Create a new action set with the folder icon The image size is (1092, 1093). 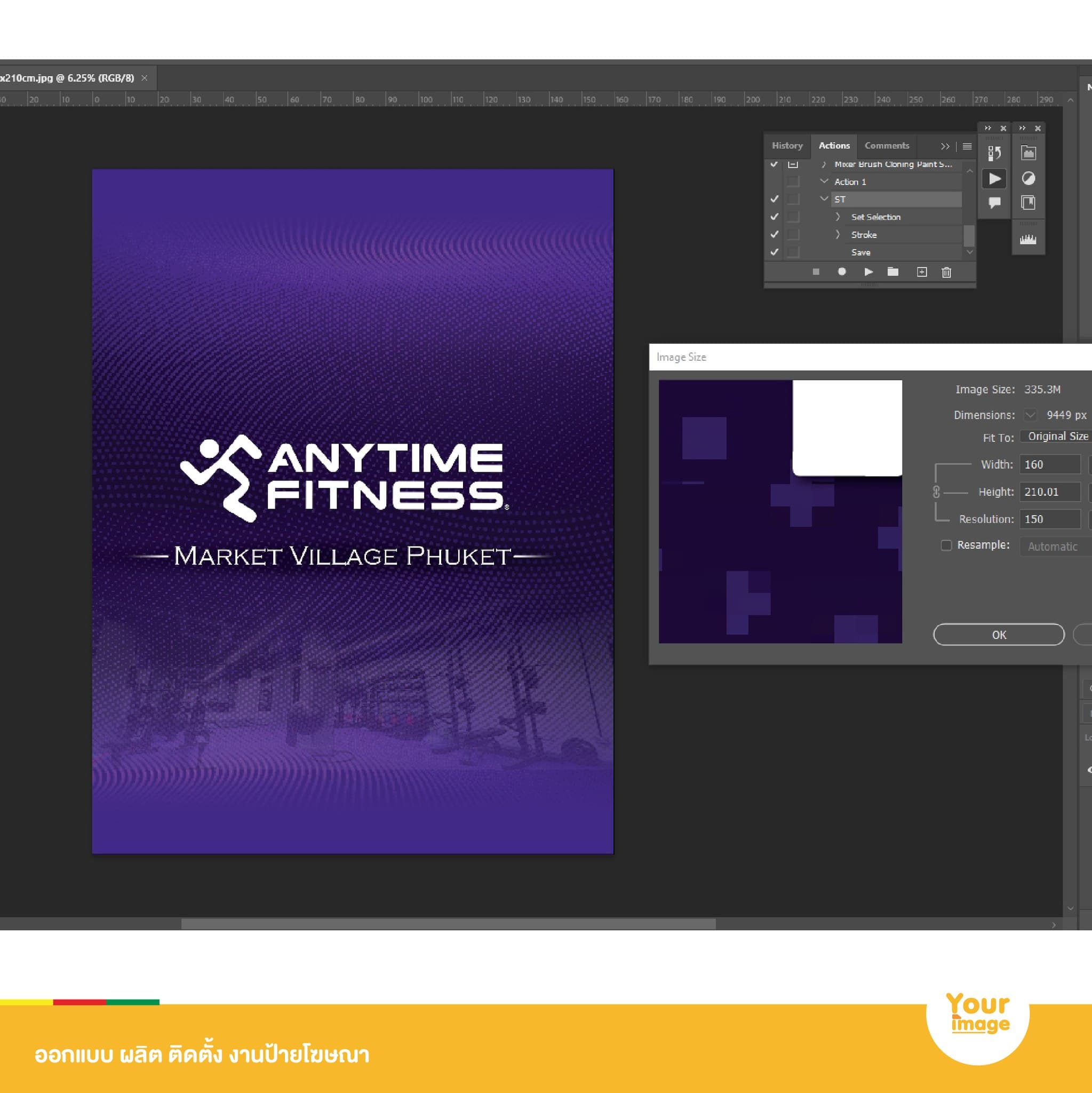[x=893, y=272]
